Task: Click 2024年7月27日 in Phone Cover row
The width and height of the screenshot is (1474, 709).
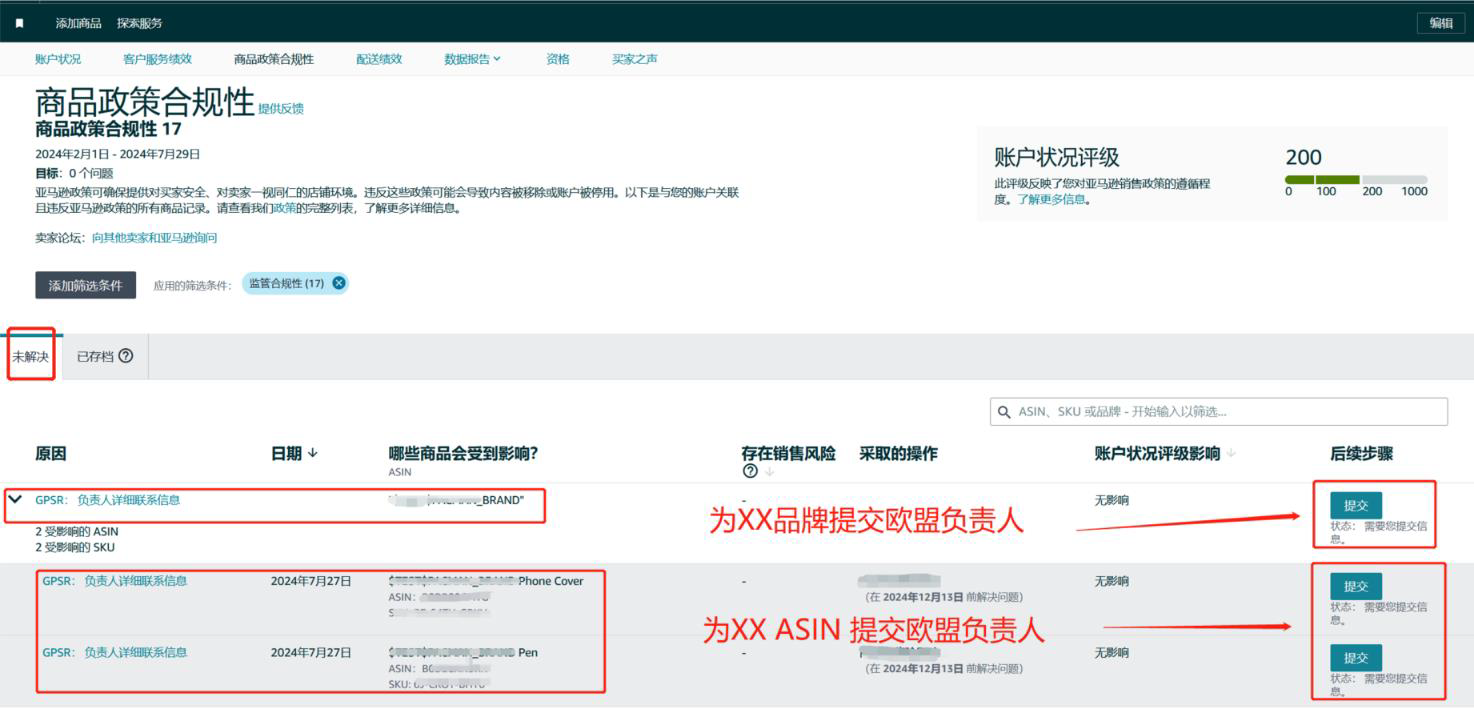Action: pyautogui.click(x=311, y=580)
